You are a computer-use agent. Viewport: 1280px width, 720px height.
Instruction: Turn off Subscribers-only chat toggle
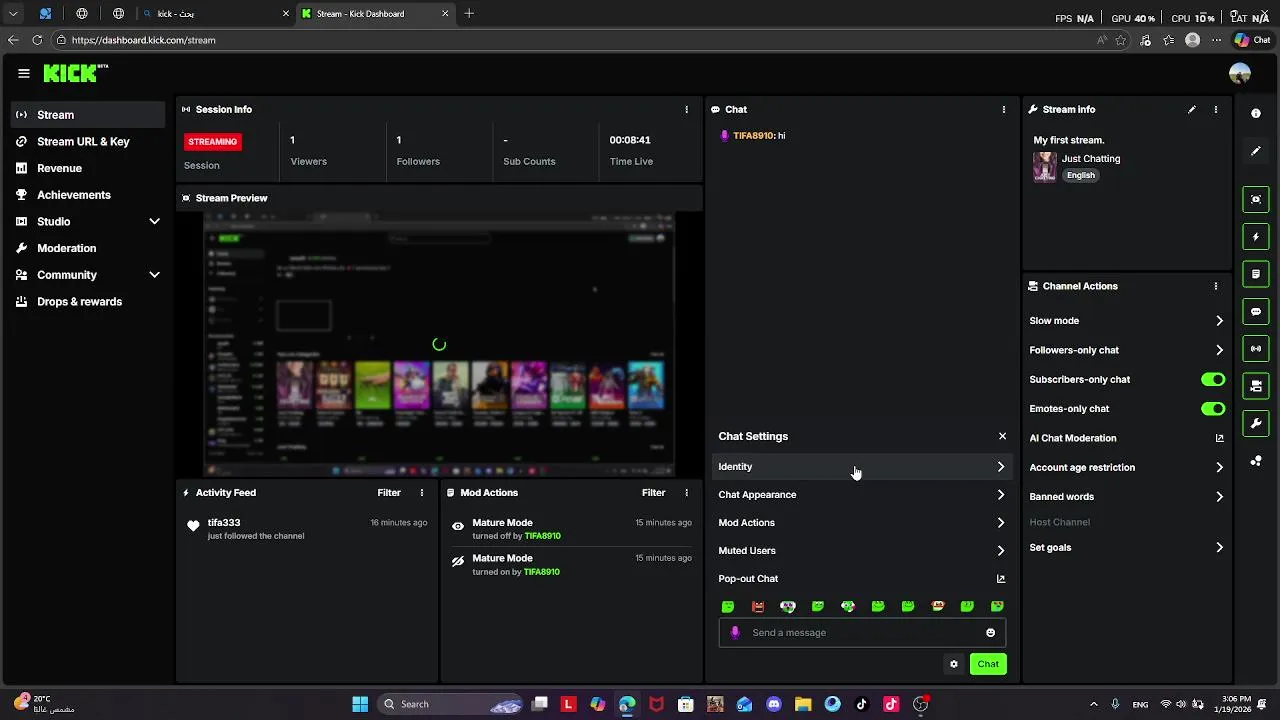pyautogui.click(x=1213, y=380)
